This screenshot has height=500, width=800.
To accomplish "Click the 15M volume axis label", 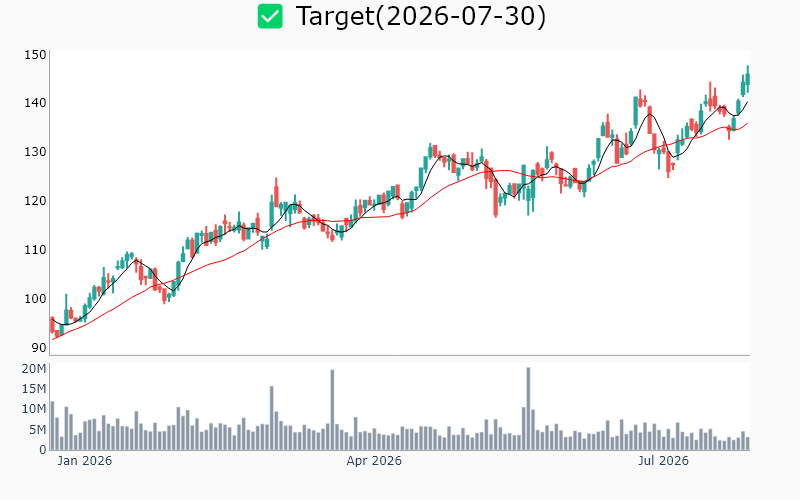I will point(34,389).
